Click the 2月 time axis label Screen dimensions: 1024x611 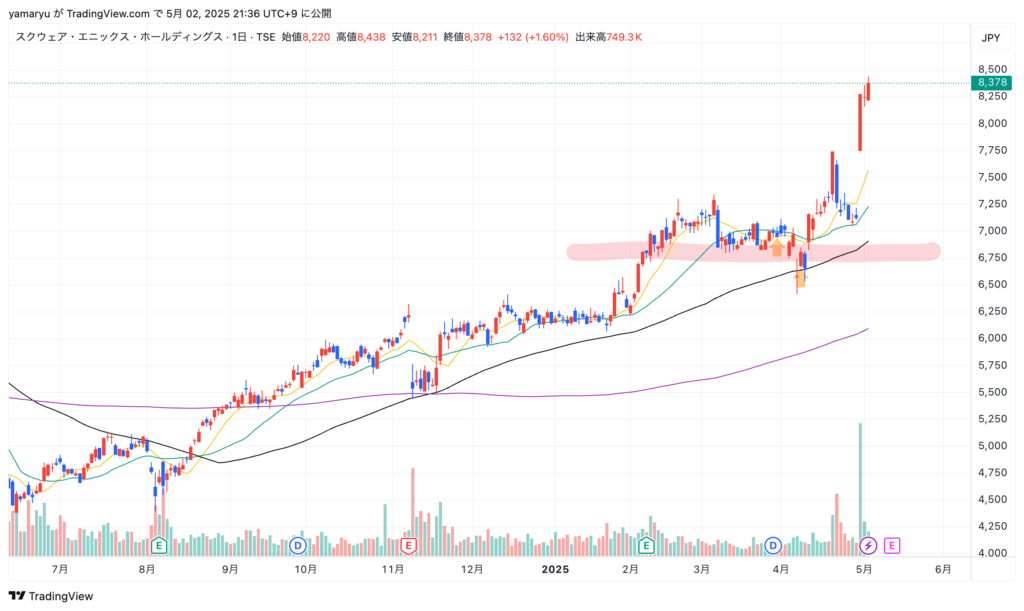630,569
